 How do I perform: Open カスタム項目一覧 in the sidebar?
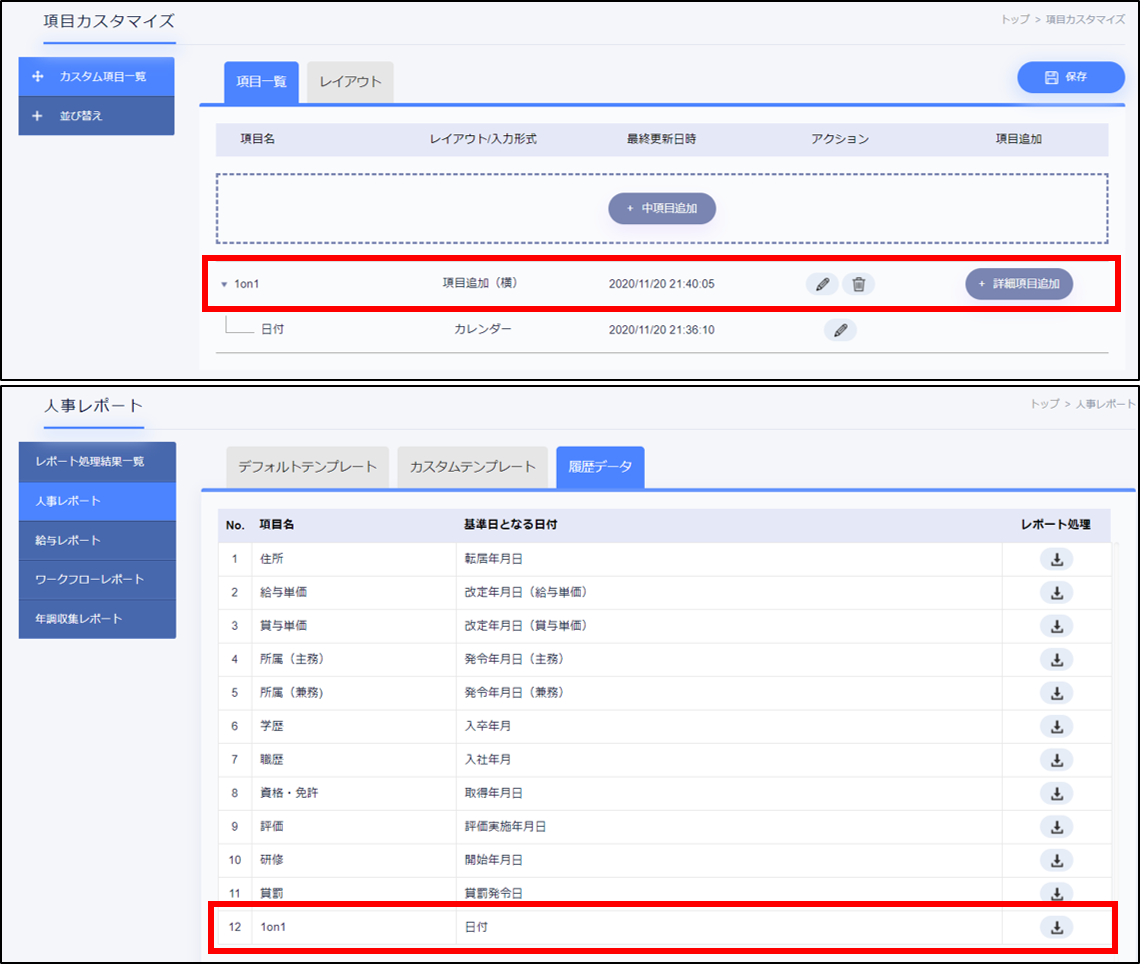coord(96,77)
